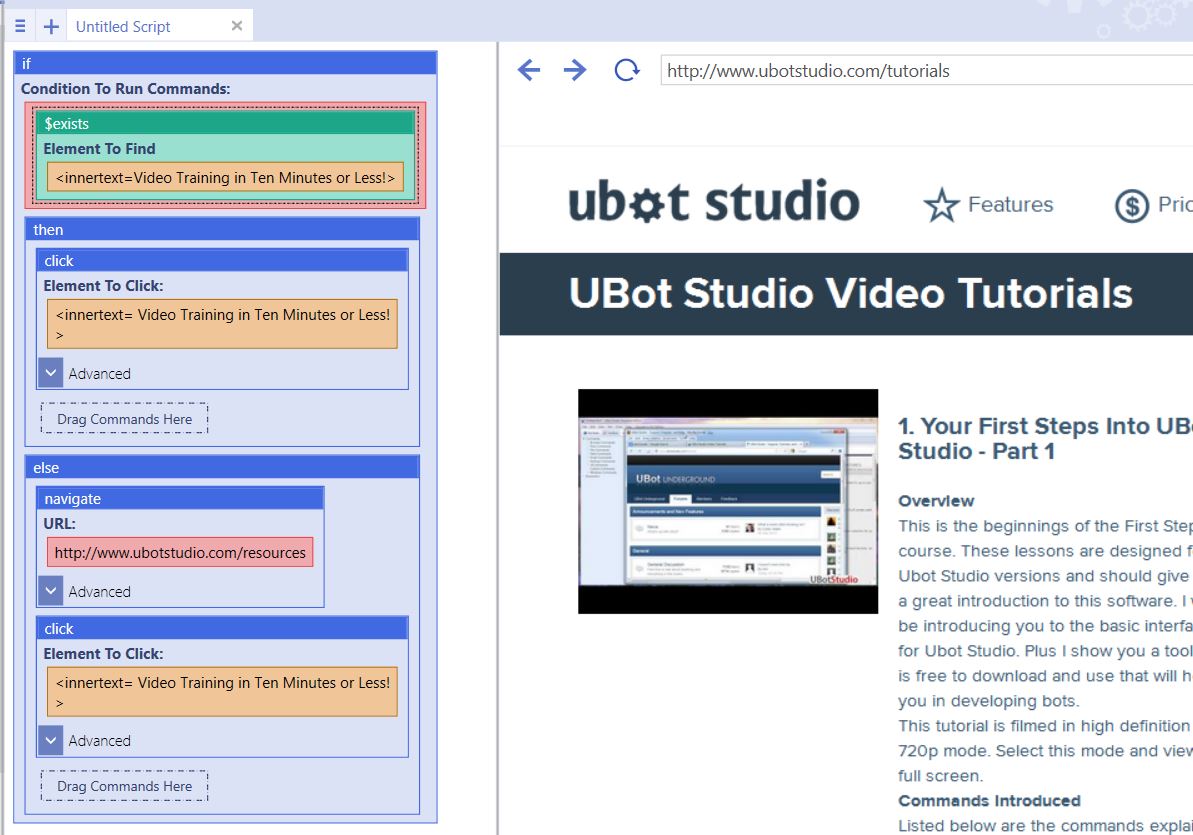Click the dollar sign Pricing icon
The width and height of the screenshot is (1193, 835).
1131,206
